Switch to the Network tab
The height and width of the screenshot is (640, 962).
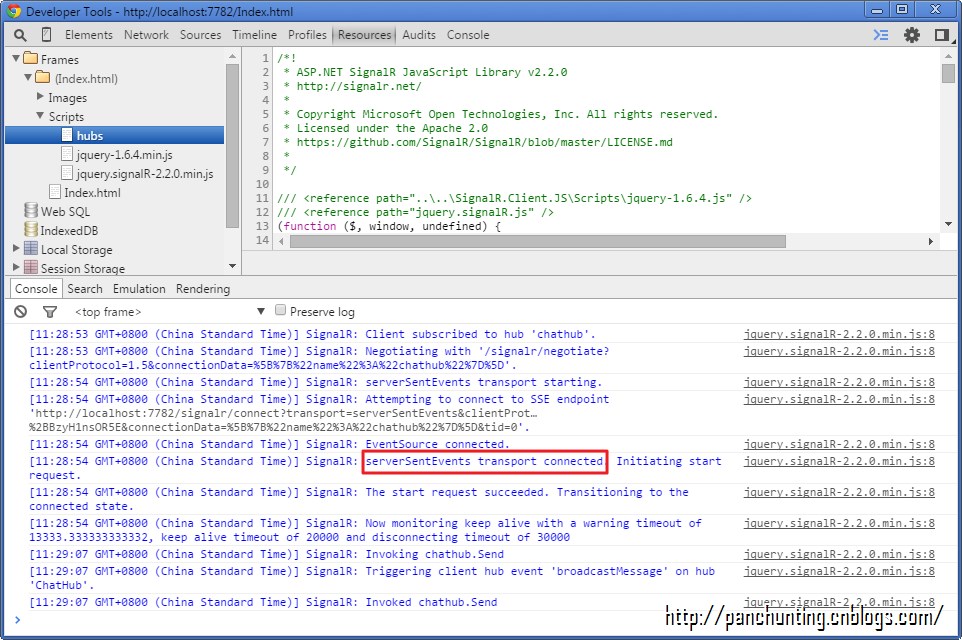pyautogui.click(x=146, y=35)
